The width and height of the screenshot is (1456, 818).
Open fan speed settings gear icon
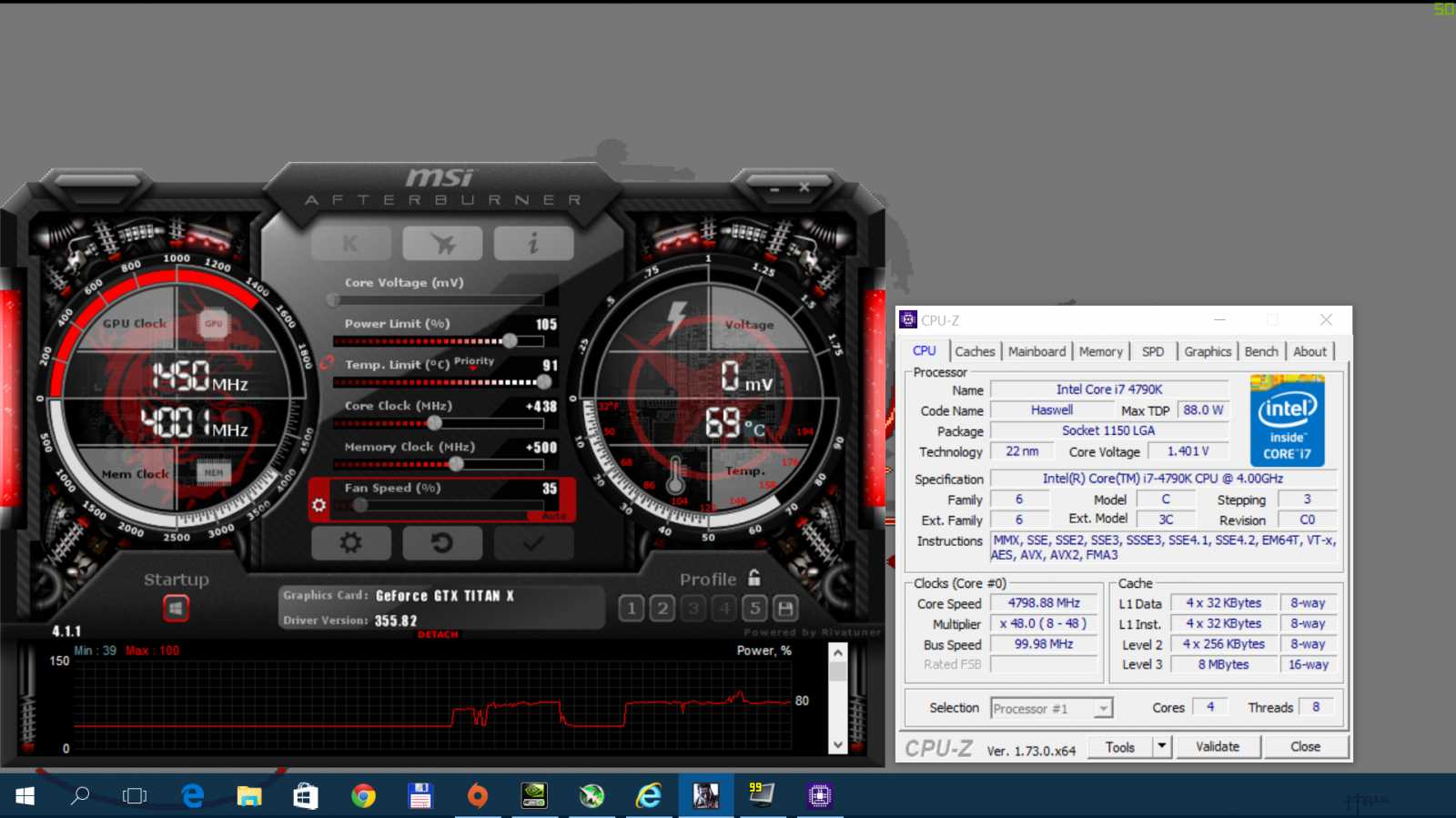(x=318, y=505)
